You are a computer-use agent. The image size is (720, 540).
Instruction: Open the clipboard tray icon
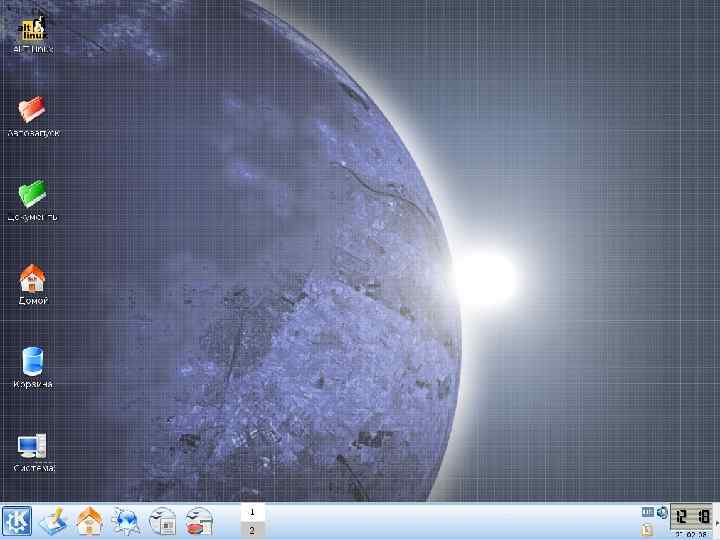[647, 530]
